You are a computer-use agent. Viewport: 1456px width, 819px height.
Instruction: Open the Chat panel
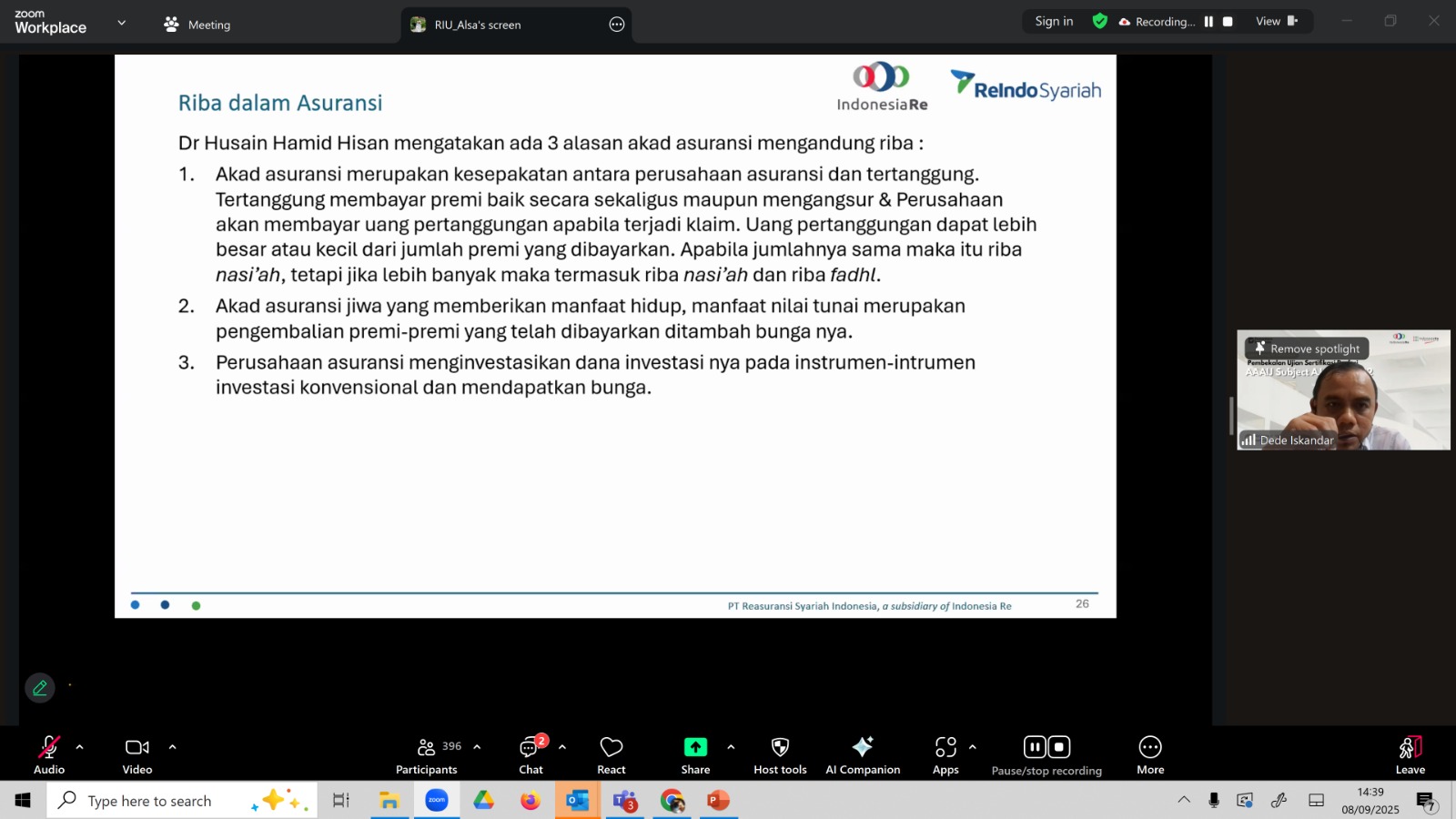[x=531, y=755]
